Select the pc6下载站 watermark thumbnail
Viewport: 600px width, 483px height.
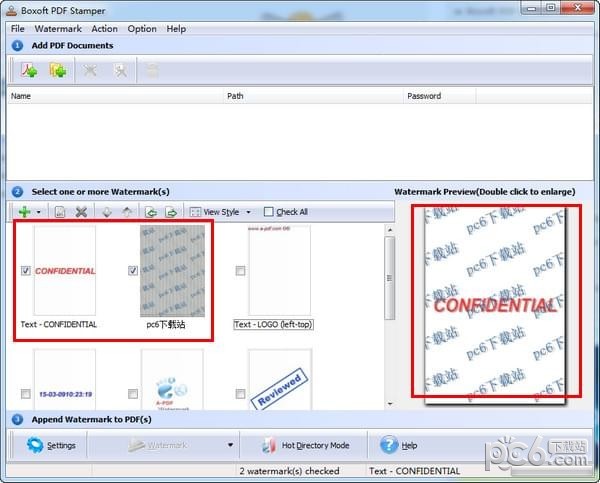click(x=172, y=271)
